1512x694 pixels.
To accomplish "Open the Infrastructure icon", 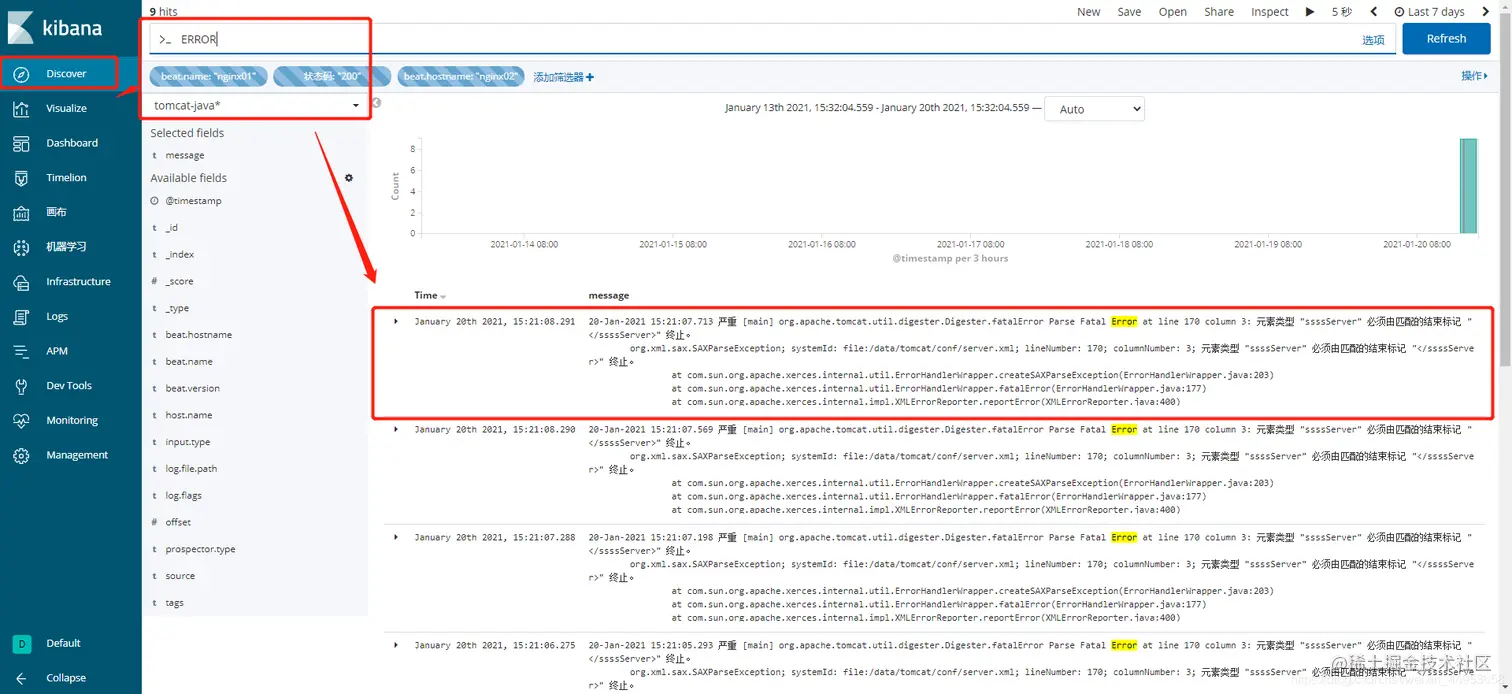I will click(x=21, y=282).
